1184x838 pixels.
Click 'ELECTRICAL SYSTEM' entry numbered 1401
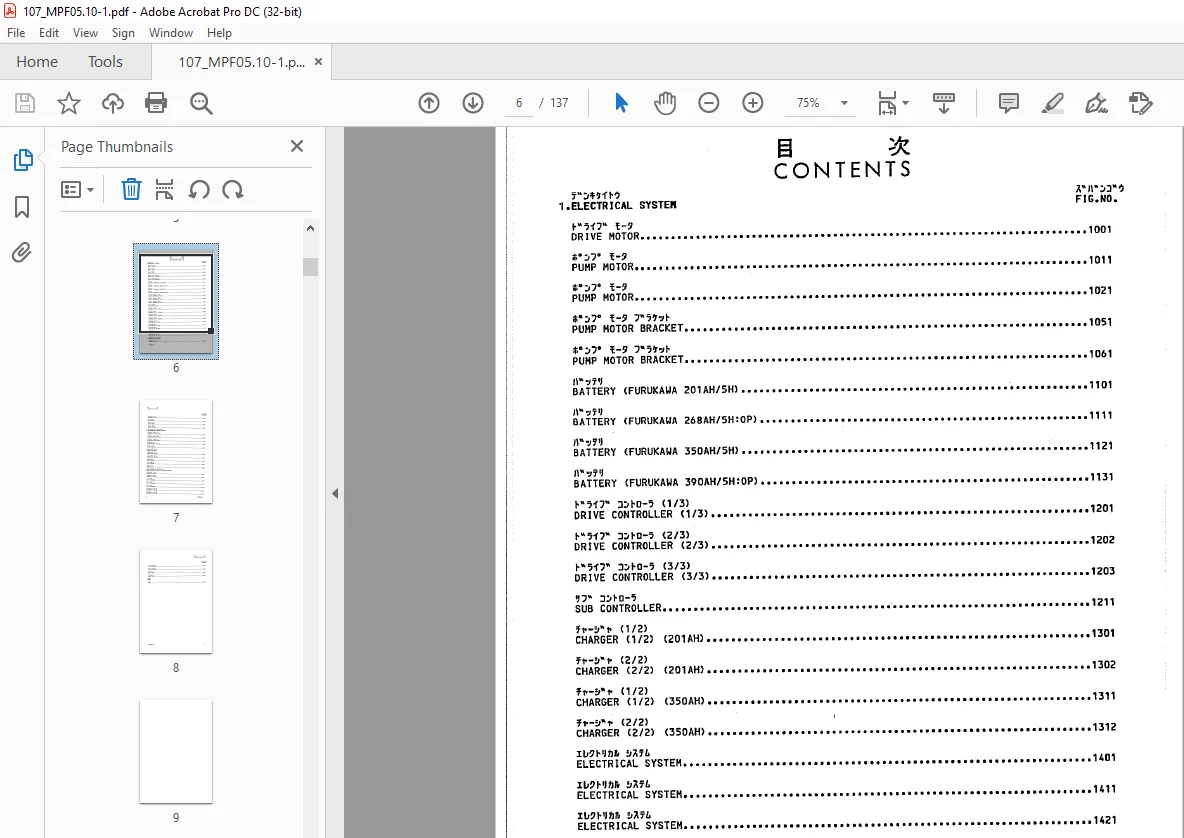(846, 759)
